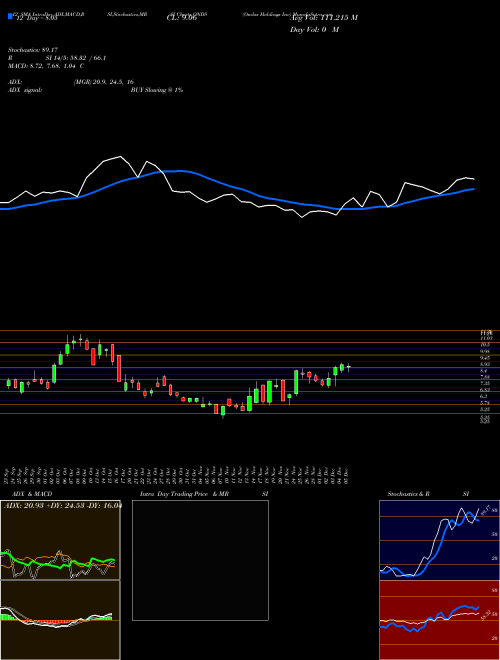
Task: Click the 8.4 price axis label
Action: coord(483,370)
